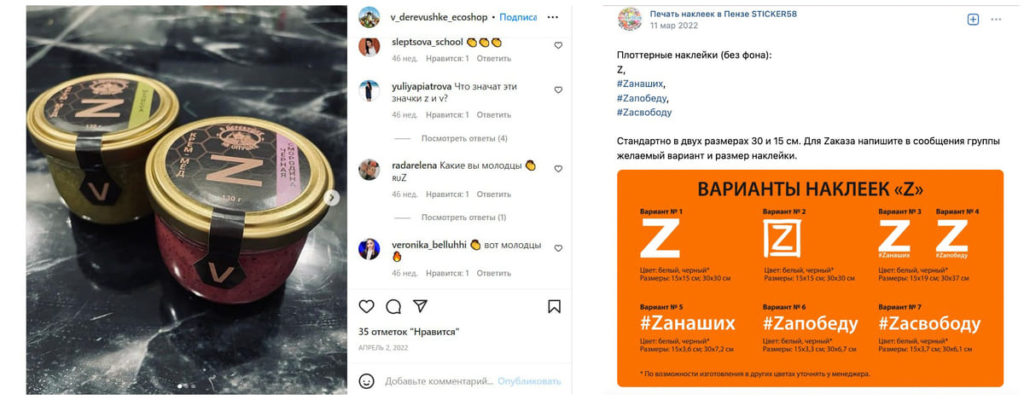Like yuliyapiatrova's comment with its heart

[x=558, y=90]
